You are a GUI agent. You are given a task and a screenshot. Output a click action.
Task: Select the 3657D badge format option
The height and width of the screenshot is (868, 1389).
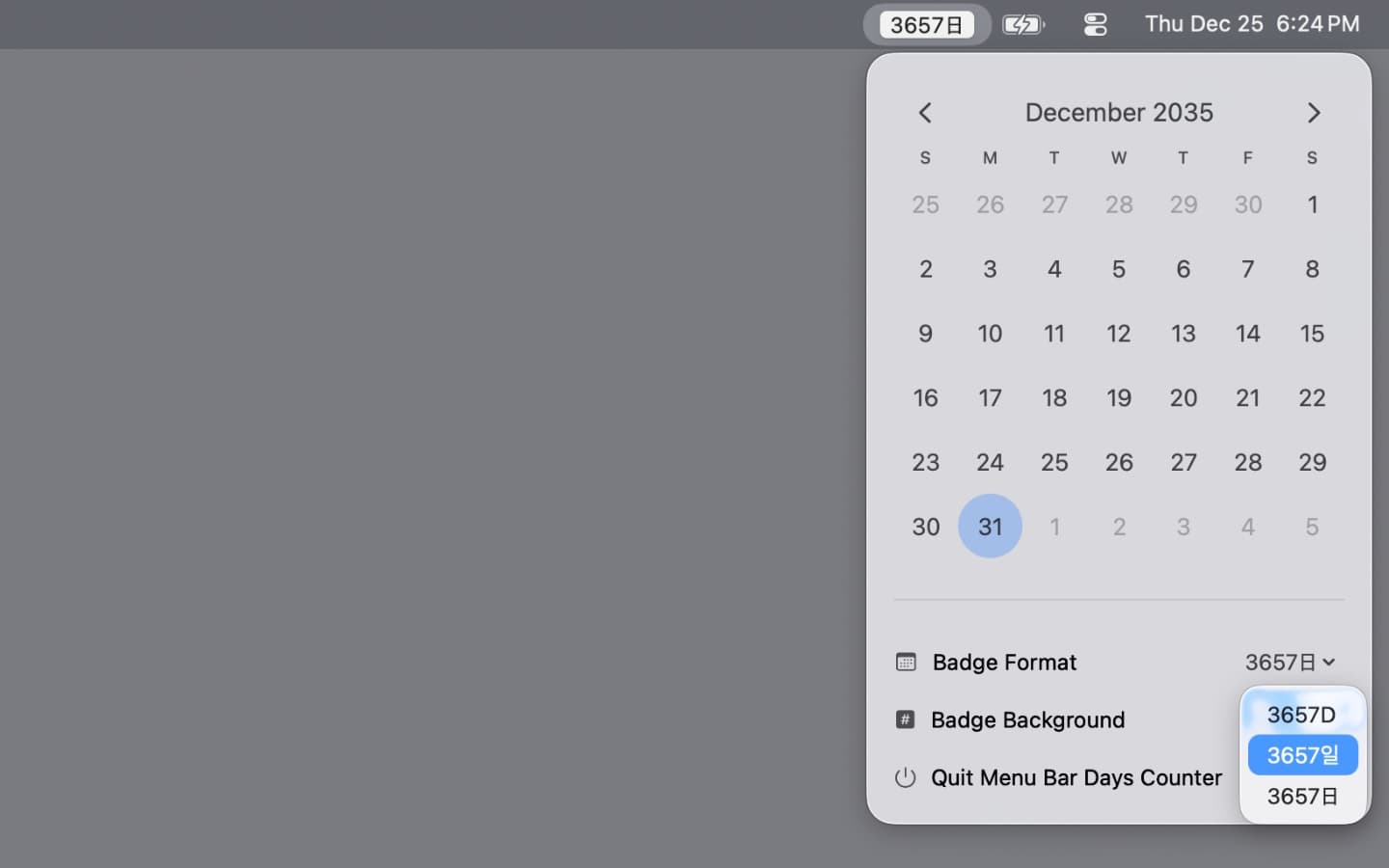1301,715
